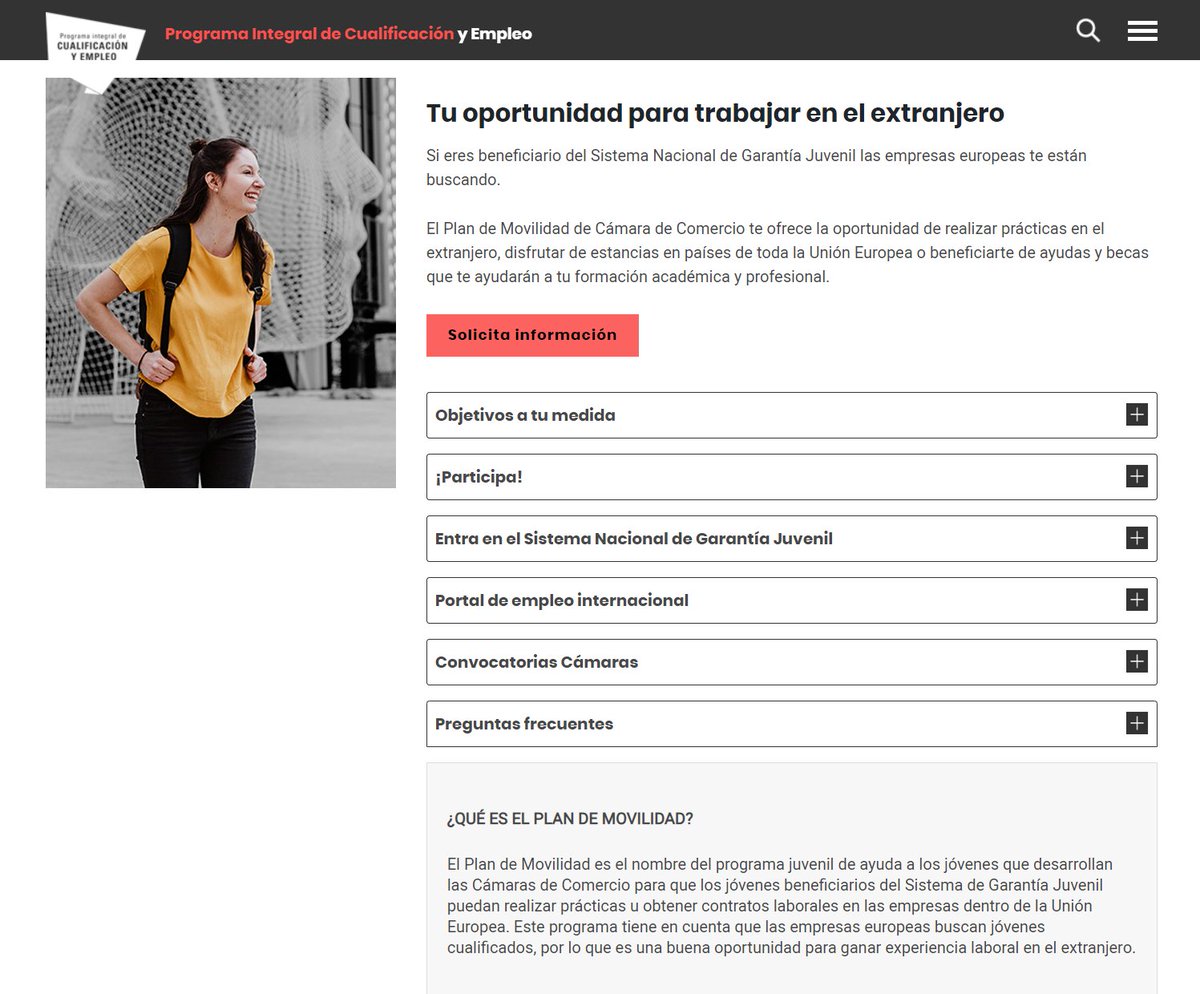Open the search magnifier icon

point(1088,31)
